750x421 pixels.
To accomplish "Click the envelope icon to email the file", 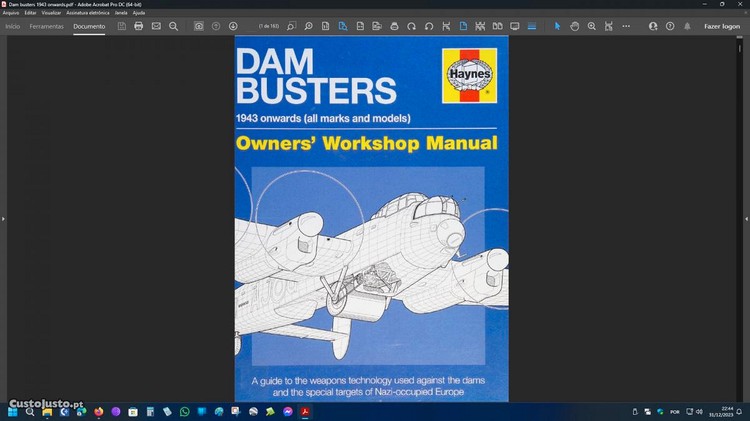I will pyautogui.click(x=156, y=26).
